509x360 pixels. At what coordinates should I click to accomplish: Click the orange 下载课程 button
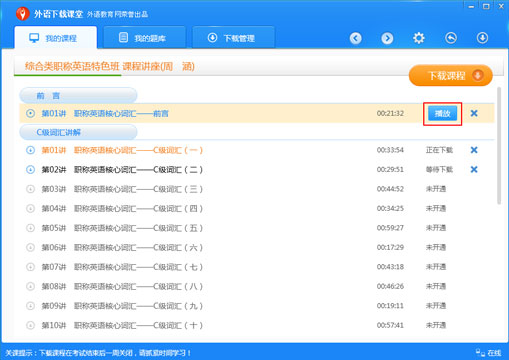tap(451, 76)
